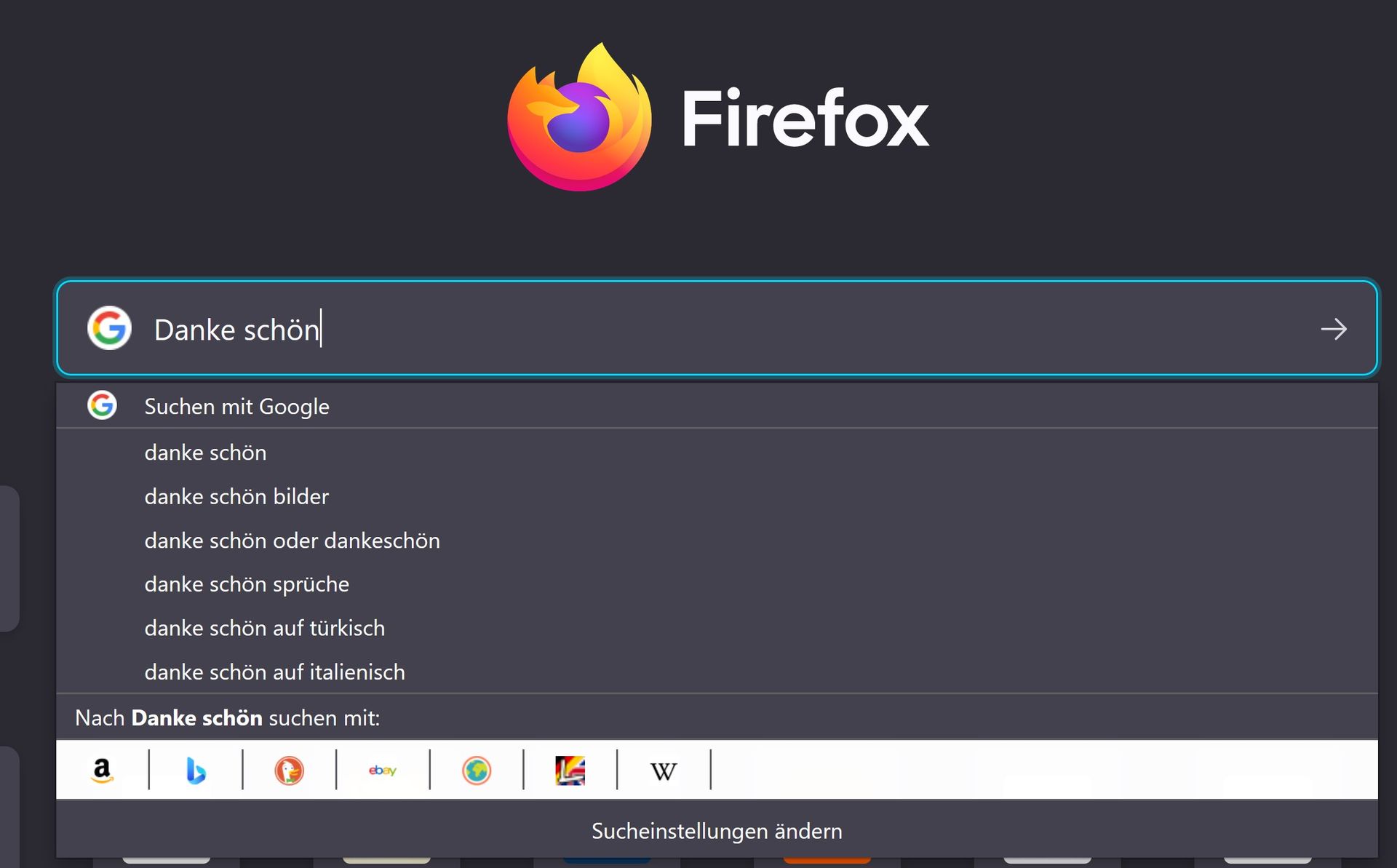Click the Google icon beside 'Suchen mit Google'

coord(102,405)
